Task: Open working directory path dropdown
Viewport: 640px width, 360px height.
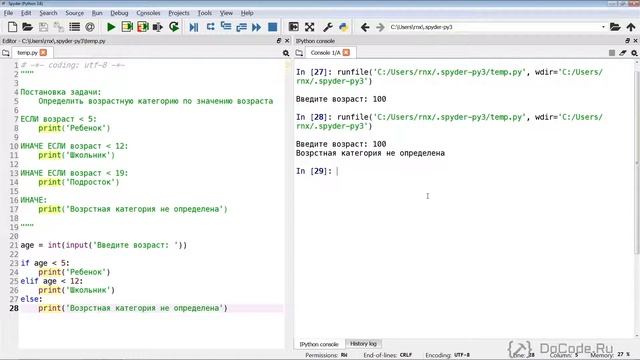Action: pyautogui.click(x=603, y=27)
